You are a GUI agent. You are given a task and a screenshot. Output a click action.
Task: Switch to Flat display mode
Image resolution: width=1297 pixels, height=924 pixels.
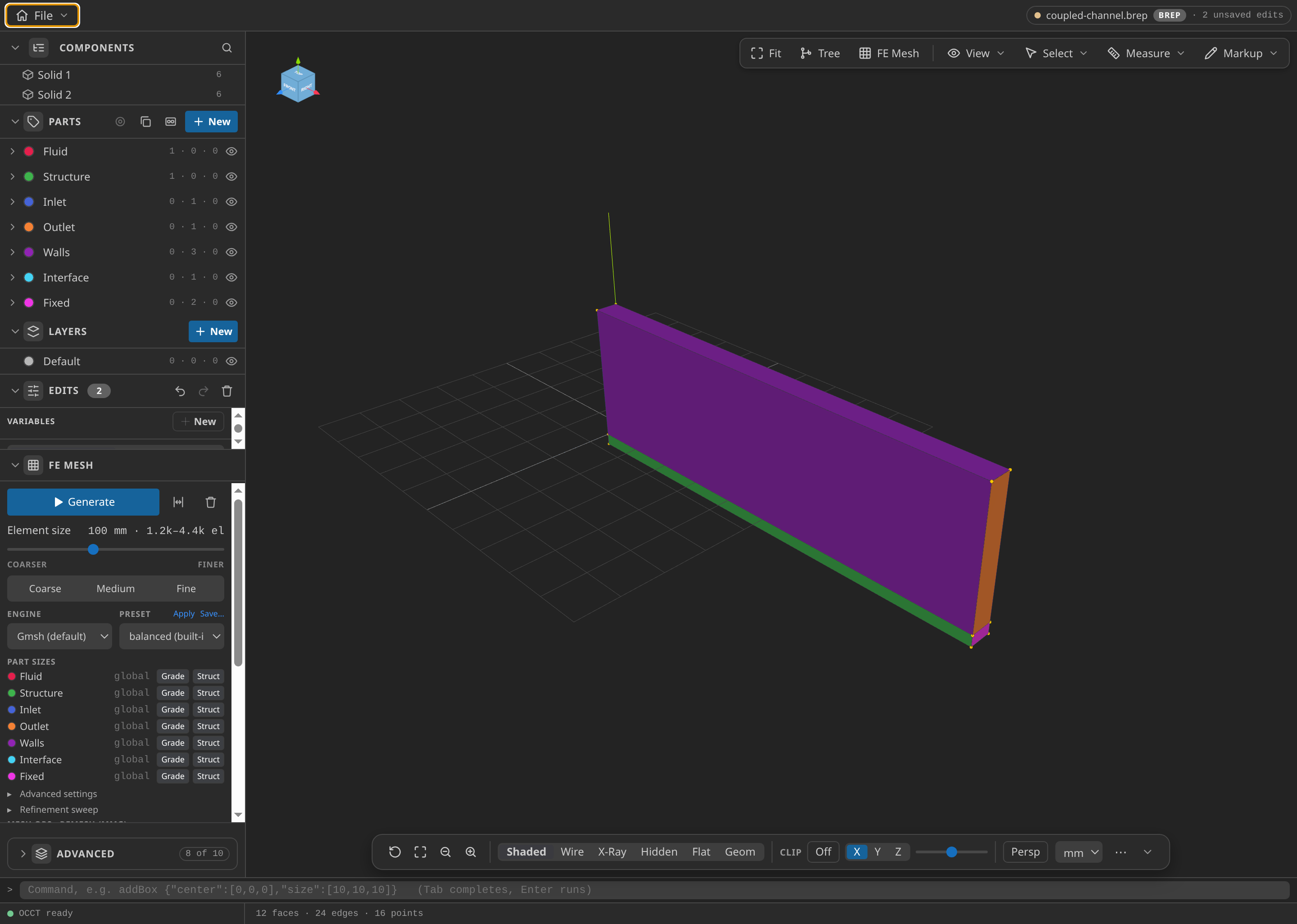pos(701,852)
